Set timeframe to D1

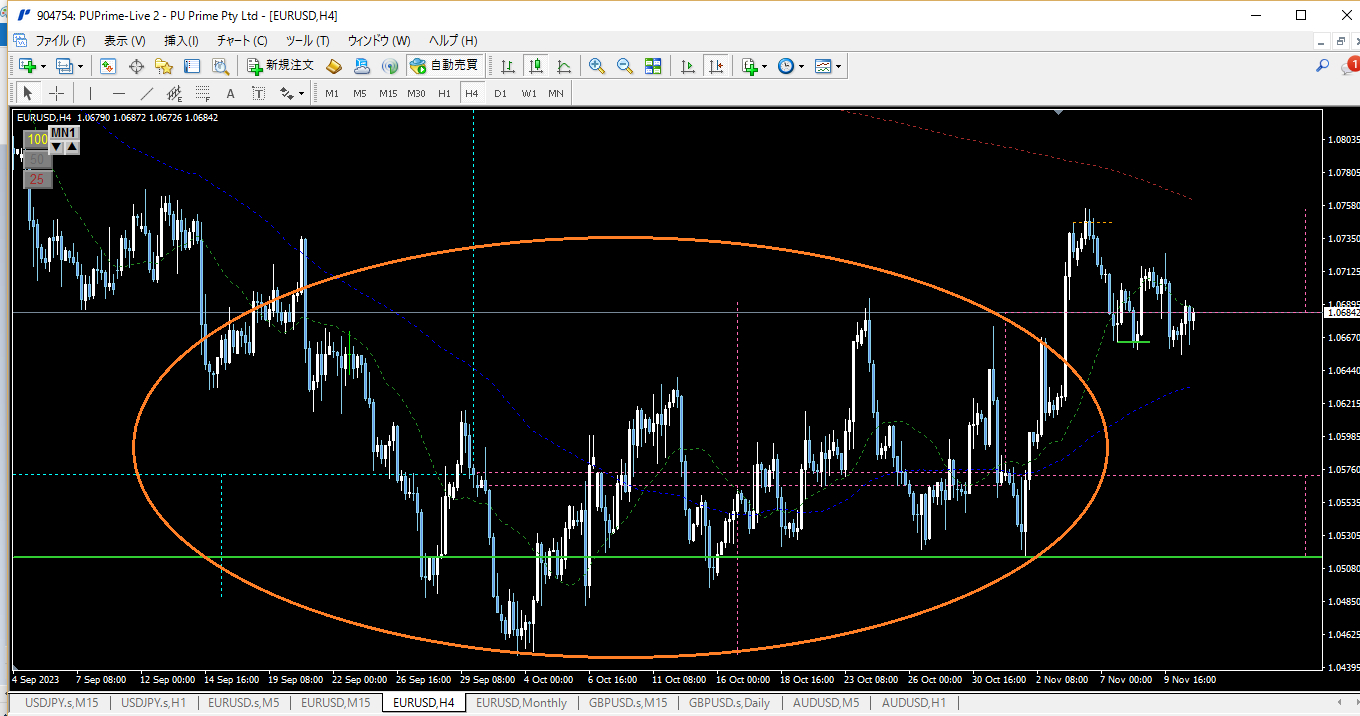(500, 93)
